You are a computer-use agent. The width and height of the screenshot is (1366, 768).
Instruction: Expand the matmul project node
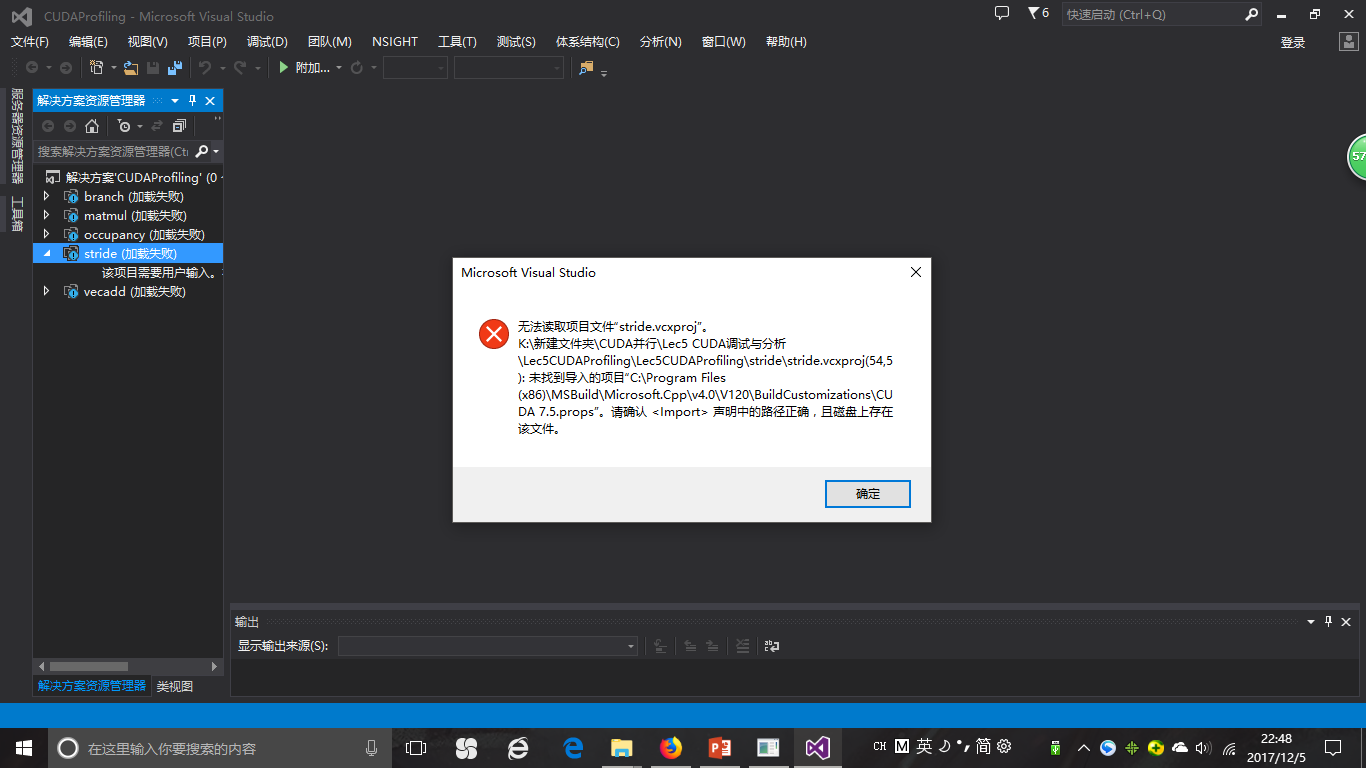click(46, 215)
